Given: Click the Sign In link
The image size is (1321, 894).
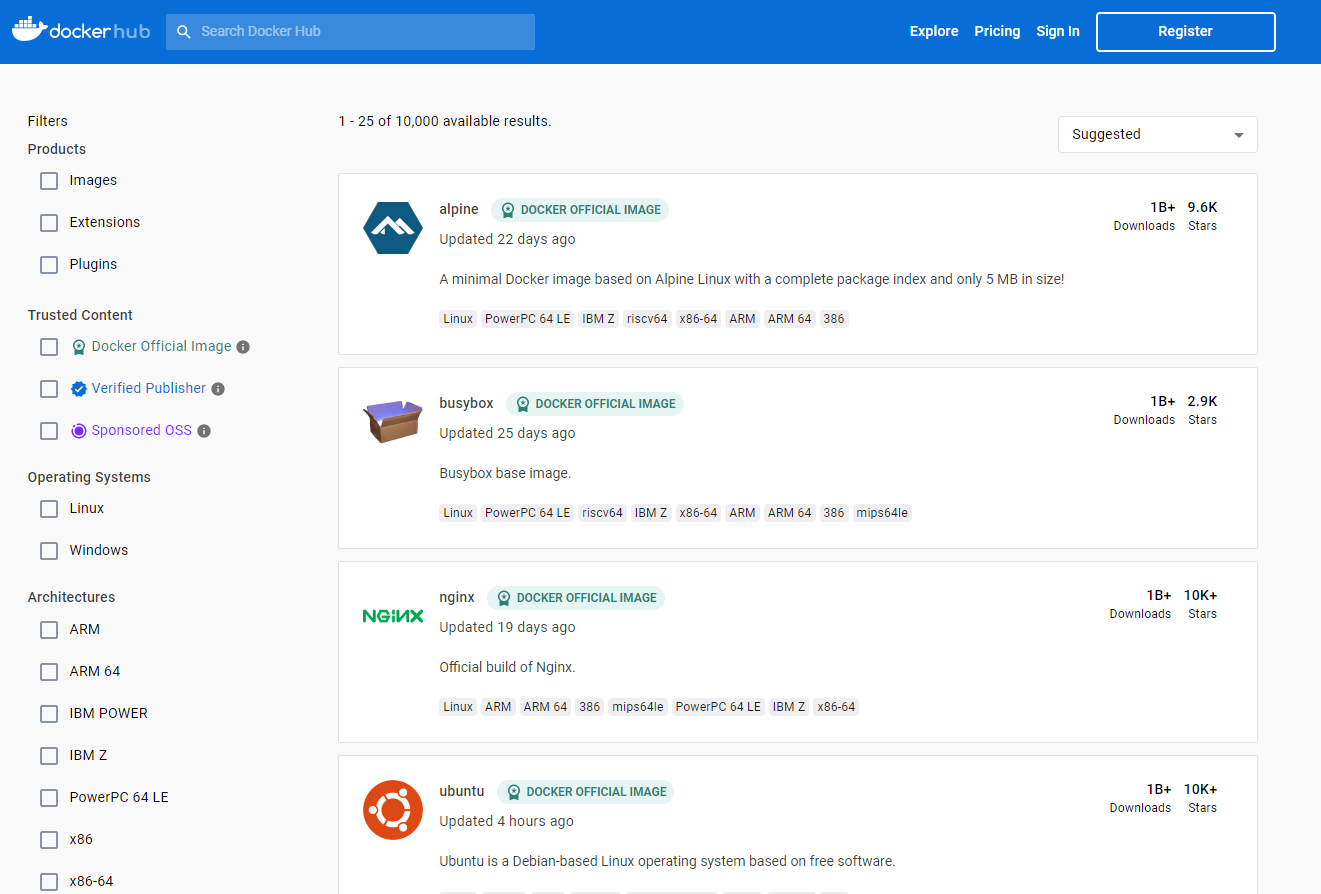Looking at the screenshot, I should point(1058,32).
